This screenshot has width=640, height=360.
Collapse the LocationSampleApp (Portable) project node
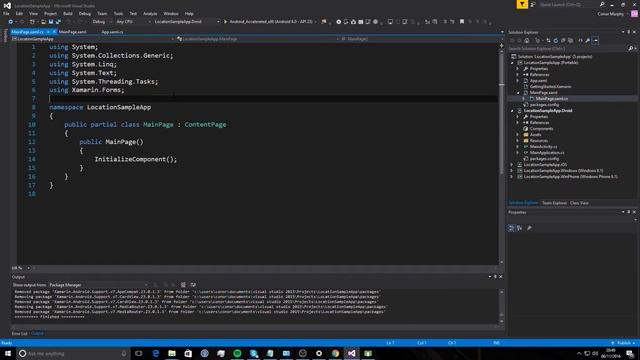coord(512,63)
